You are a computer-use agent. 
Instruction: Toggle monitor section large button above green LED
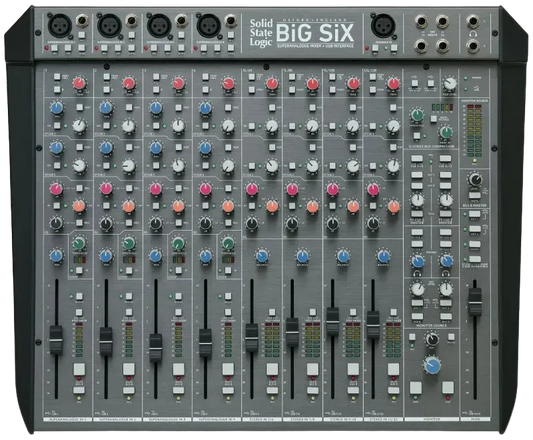[415, 388]
